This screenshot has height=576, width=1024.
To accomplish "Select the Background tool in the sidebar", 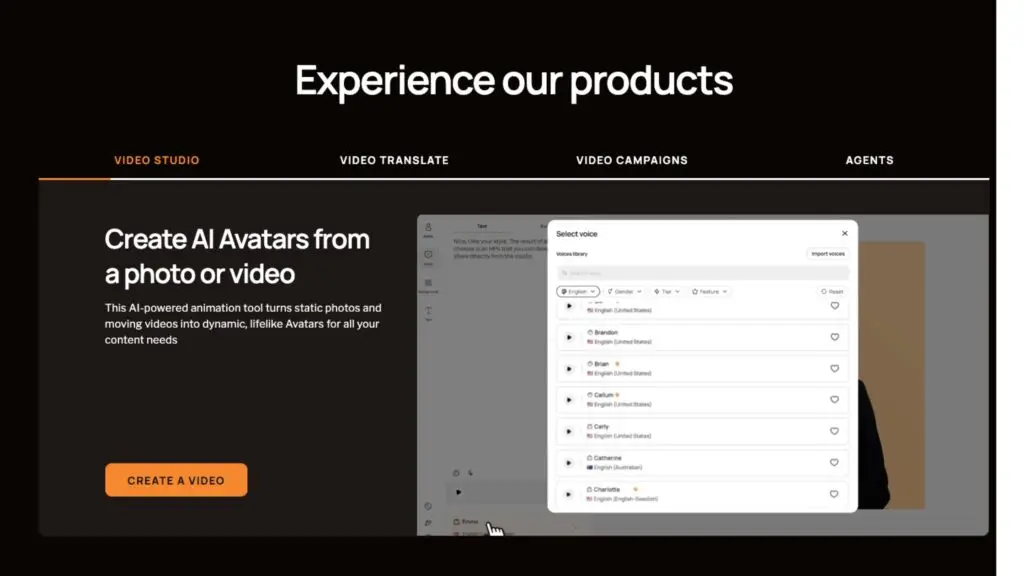I will (x=429, y=284).
